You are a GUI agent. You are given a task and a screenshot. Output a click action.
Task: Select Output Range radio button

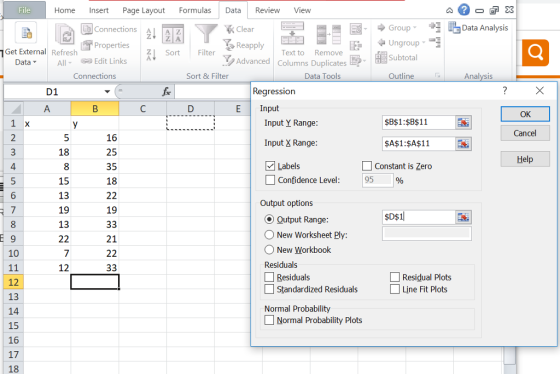pyautogui.click(x=269, y=219)
